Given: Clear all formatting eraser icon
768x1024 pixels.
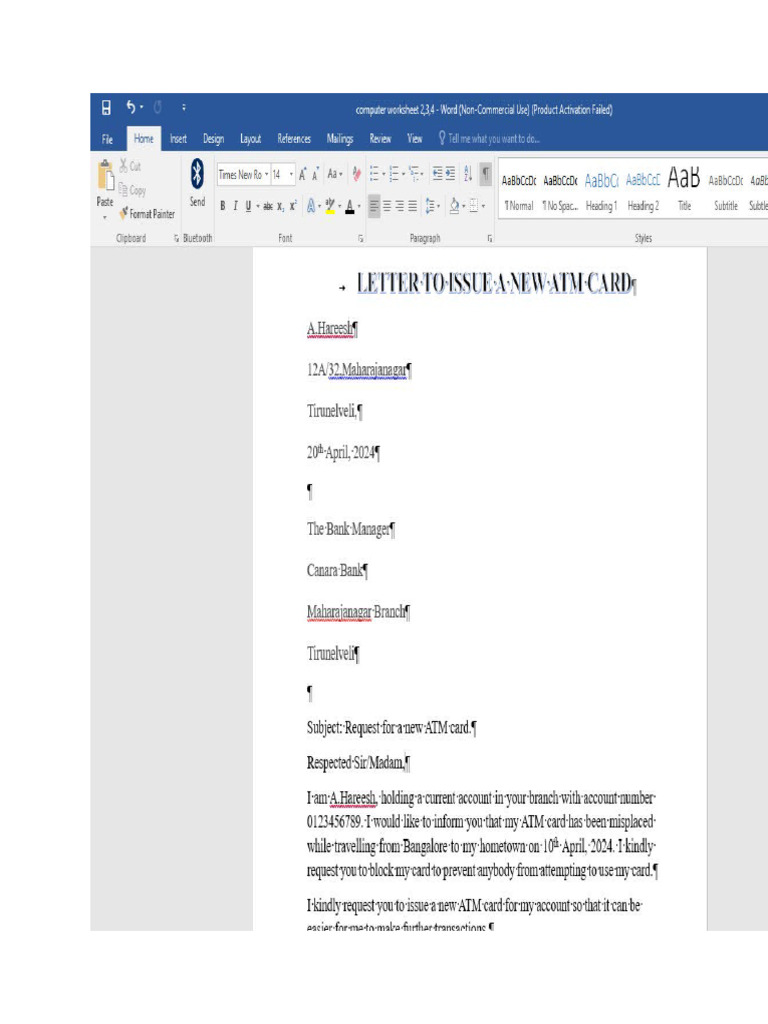Looking at the screenshot, I should [356, 174].
